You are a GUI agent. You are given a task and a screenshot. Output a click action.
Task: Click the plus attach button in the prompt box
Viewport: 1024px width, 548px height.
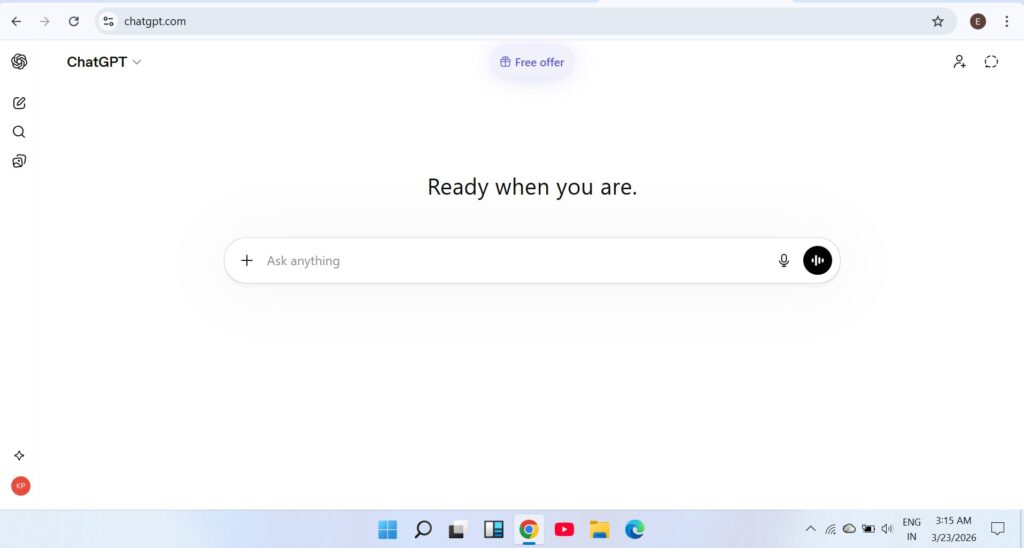coord(247,261)
